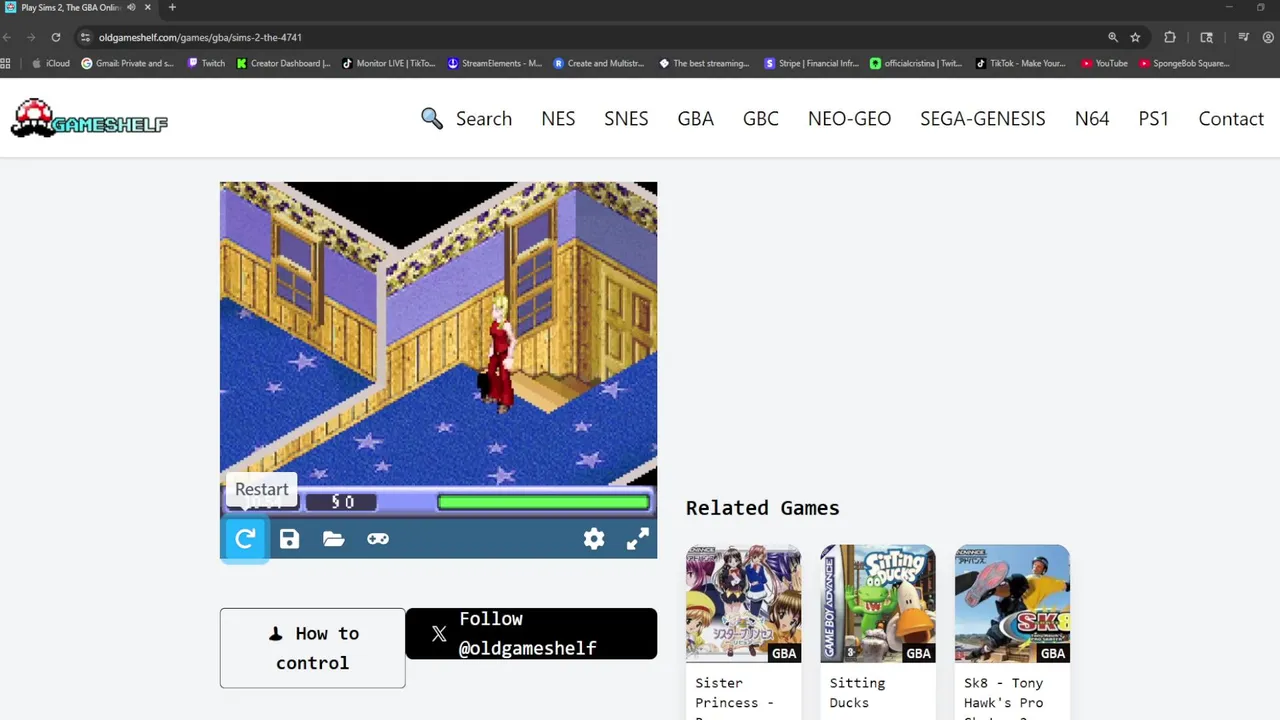Screen dimensions: 1280x720
Task: Bookmark this page with the star icon
Action: coord(1135,37)
